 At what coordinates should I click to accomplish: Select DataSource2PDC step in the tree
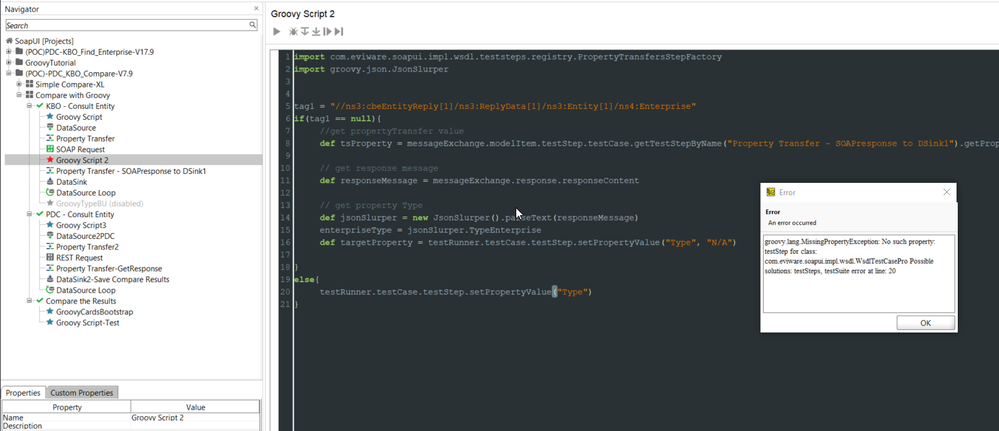click(88, 235)
